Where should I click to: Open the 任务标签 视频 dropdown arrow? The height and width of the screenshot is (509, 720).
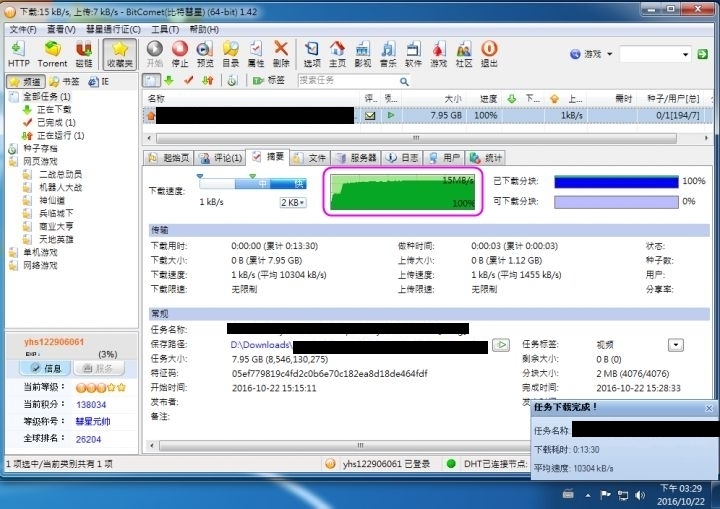pos(675,345)
